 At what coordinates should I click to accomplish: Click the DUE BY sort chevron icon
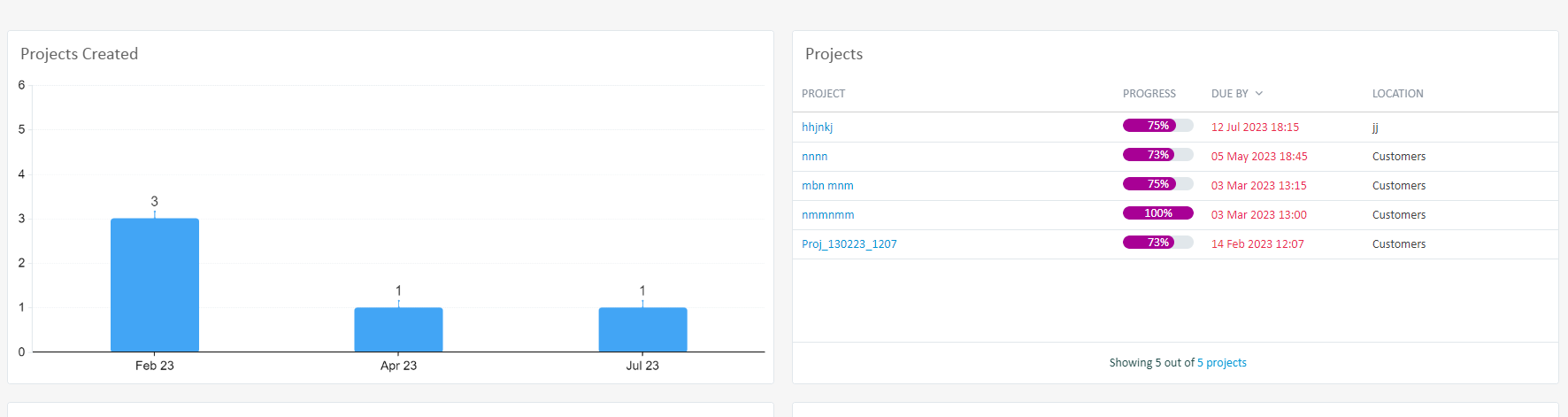[x=1259, y=93]
